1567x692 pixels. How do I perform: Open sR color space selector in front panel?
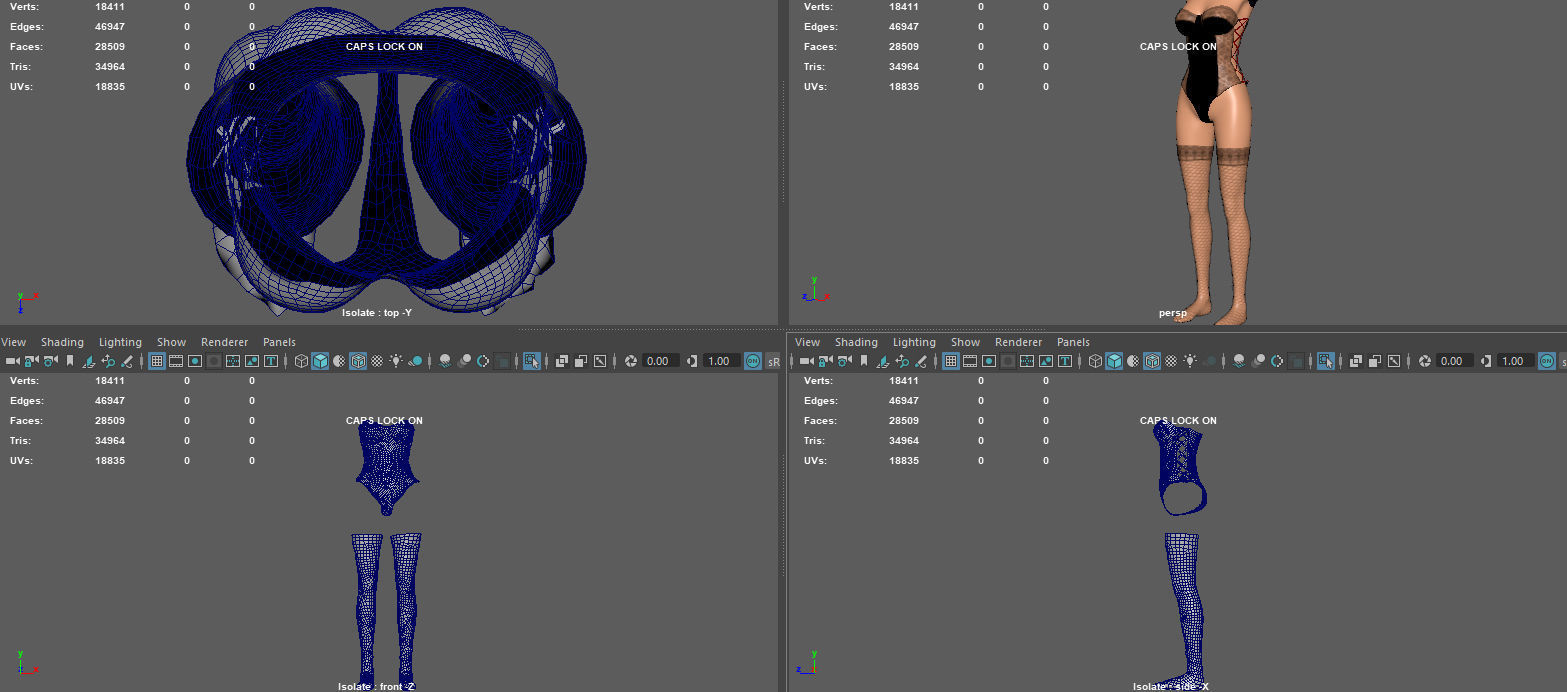774,361
